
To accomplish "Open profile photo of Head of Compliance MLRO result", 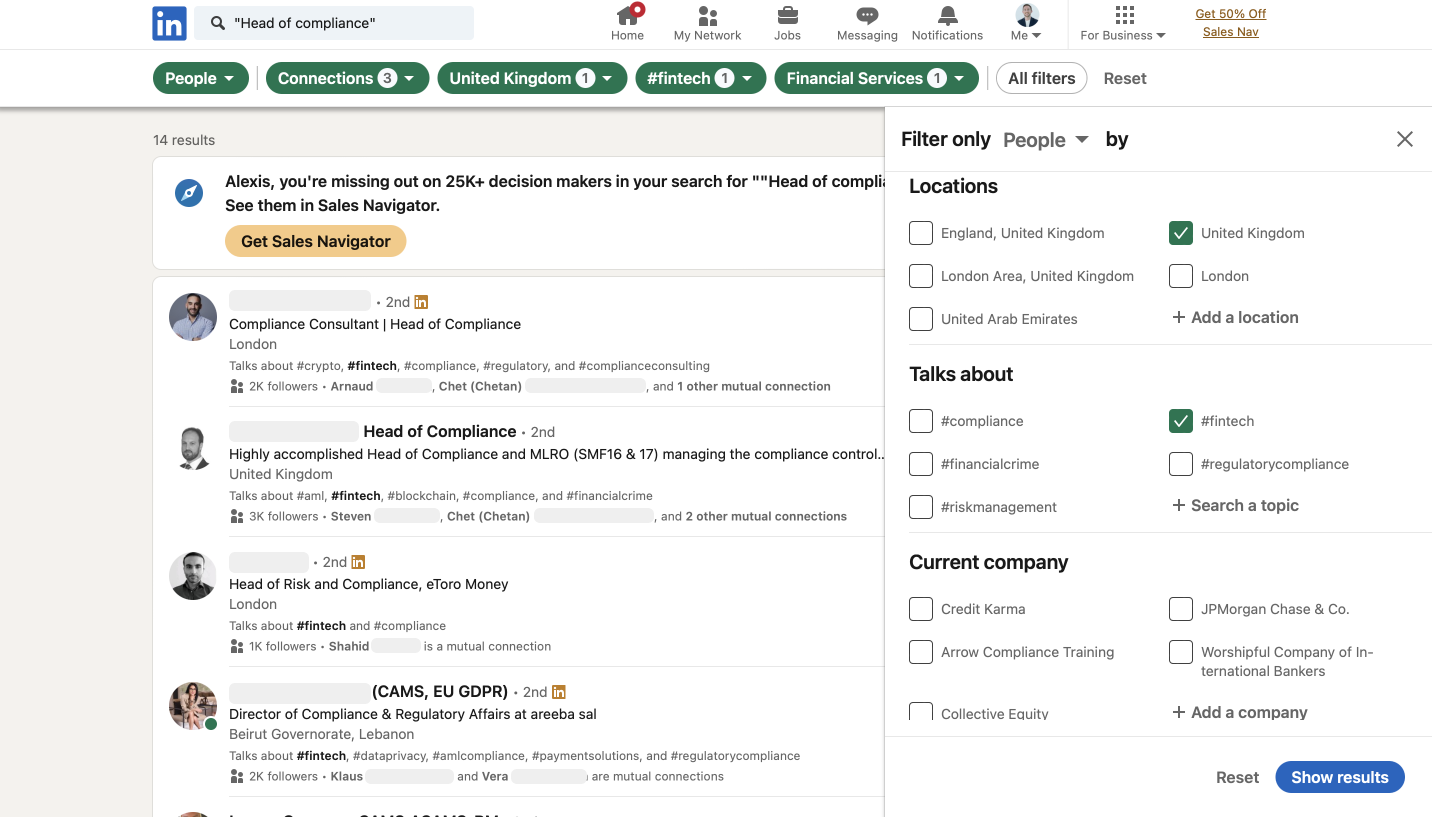I will [x=193, y=447].
